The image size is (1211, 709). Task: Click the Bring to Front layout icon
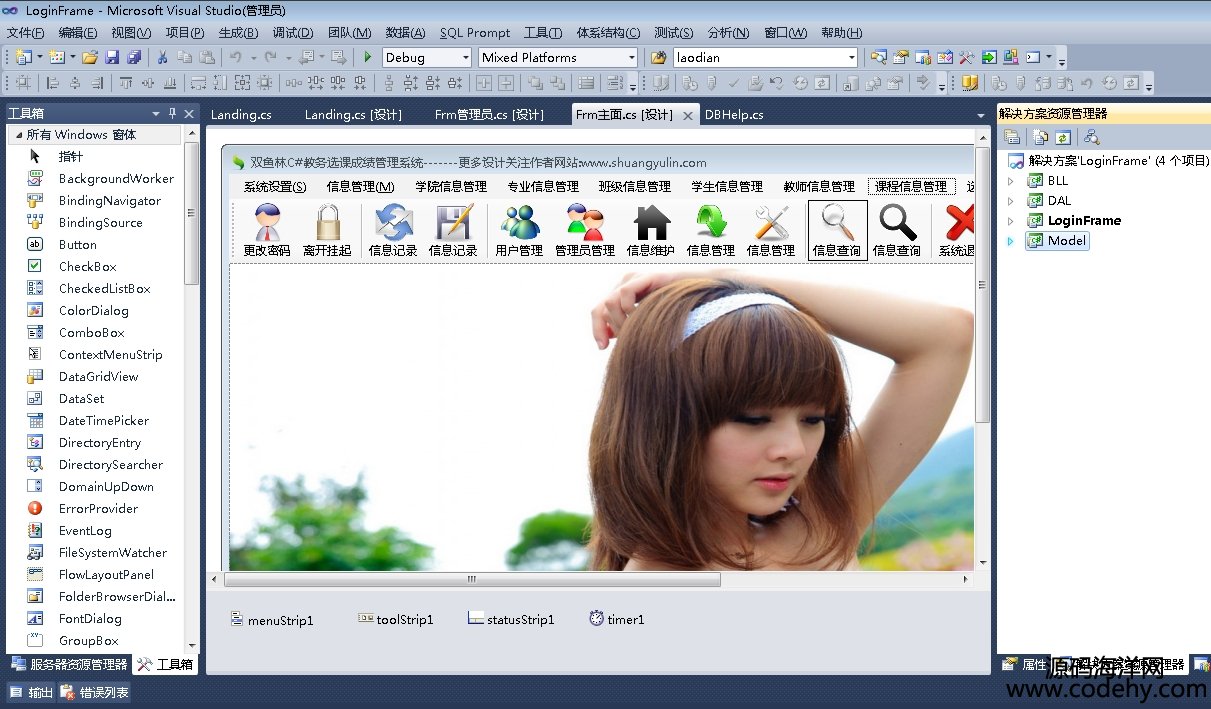pyautogui.click(x=535, y=83)
